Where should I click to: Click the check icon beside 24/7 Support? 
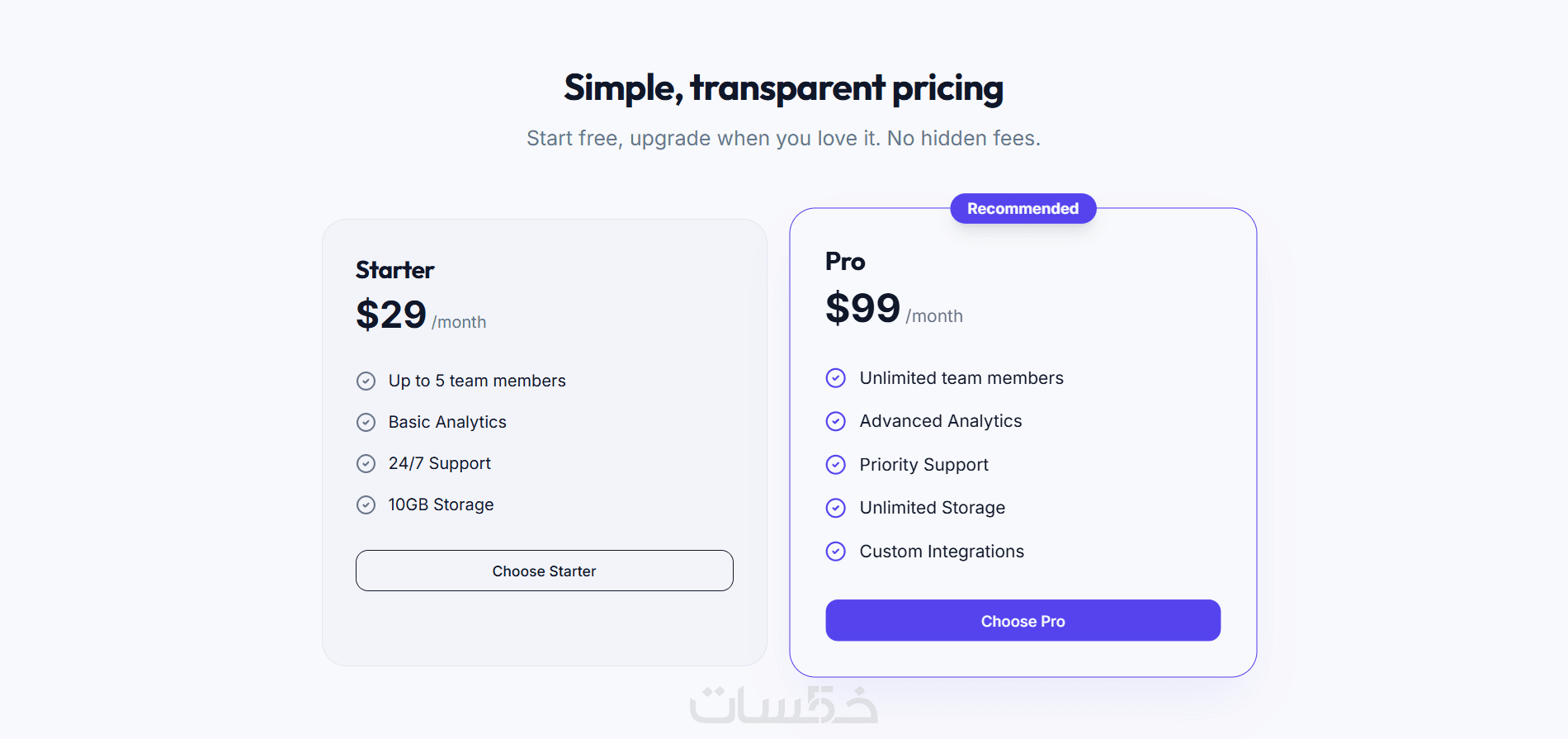(x=366, y=463)
